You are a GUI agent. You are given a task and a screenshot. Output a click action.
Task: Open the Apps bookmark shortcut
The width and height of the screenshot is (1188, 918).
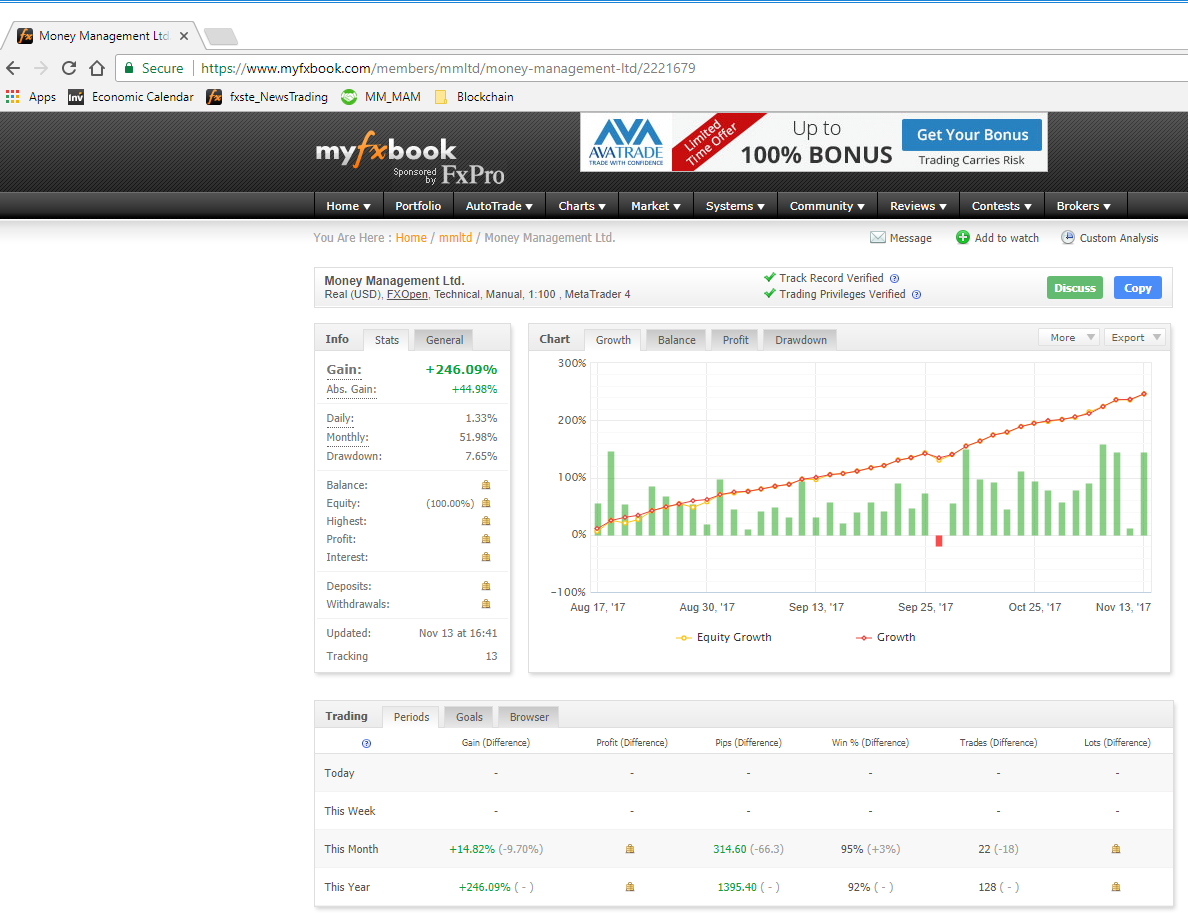(x=31, y=97)
